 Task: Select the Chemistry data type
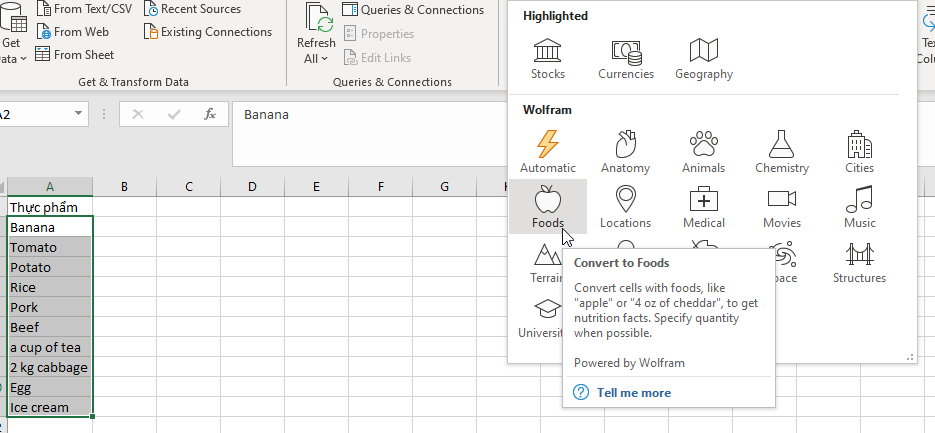(782, 151)
